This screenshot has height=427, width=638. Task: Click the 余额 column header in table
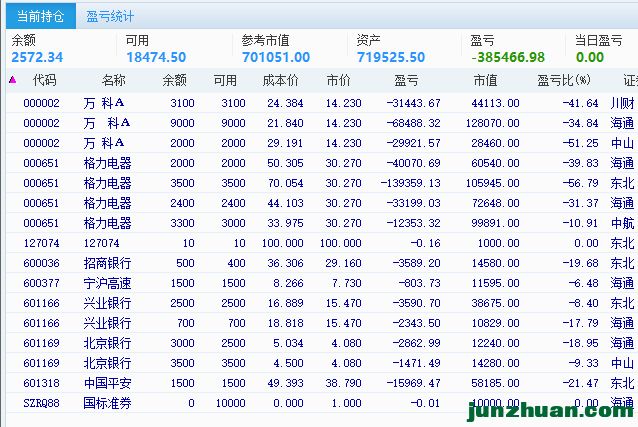coord(174,80)
